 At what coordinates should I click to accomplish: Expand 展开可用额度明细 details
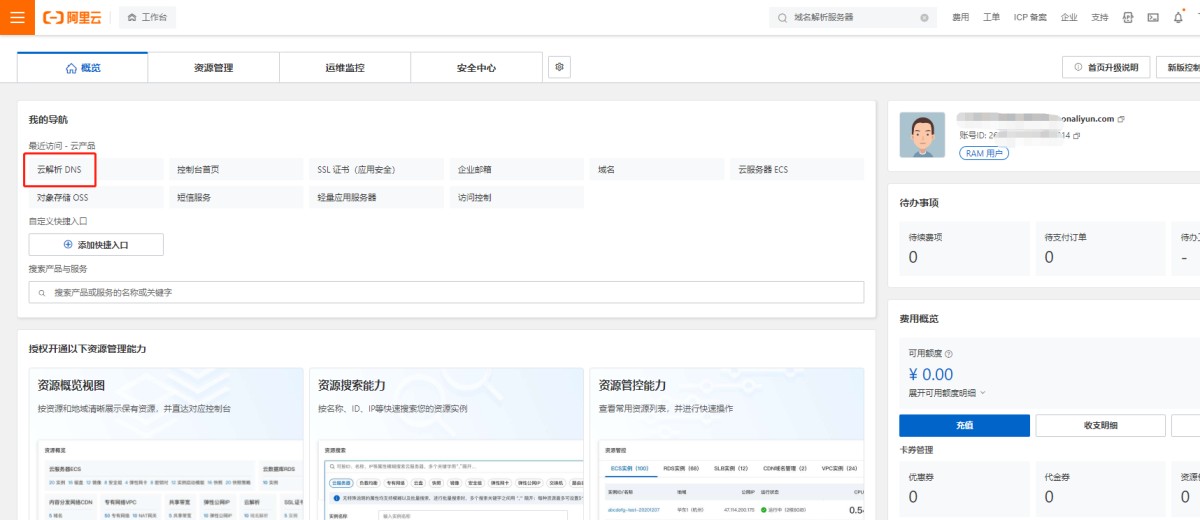(x=947, y=393)
